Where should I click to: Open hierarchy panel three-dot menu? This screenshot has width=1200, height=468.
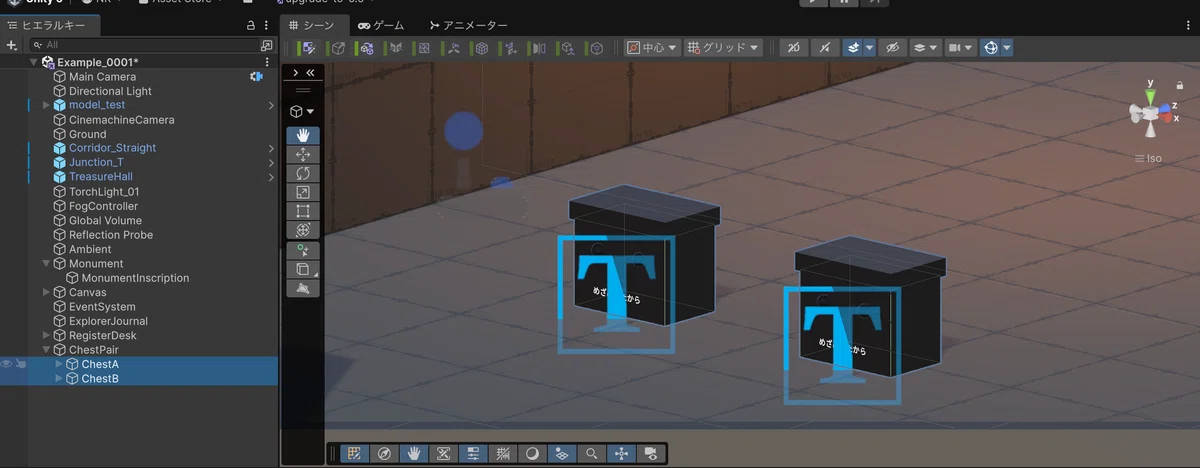[268, 24]
